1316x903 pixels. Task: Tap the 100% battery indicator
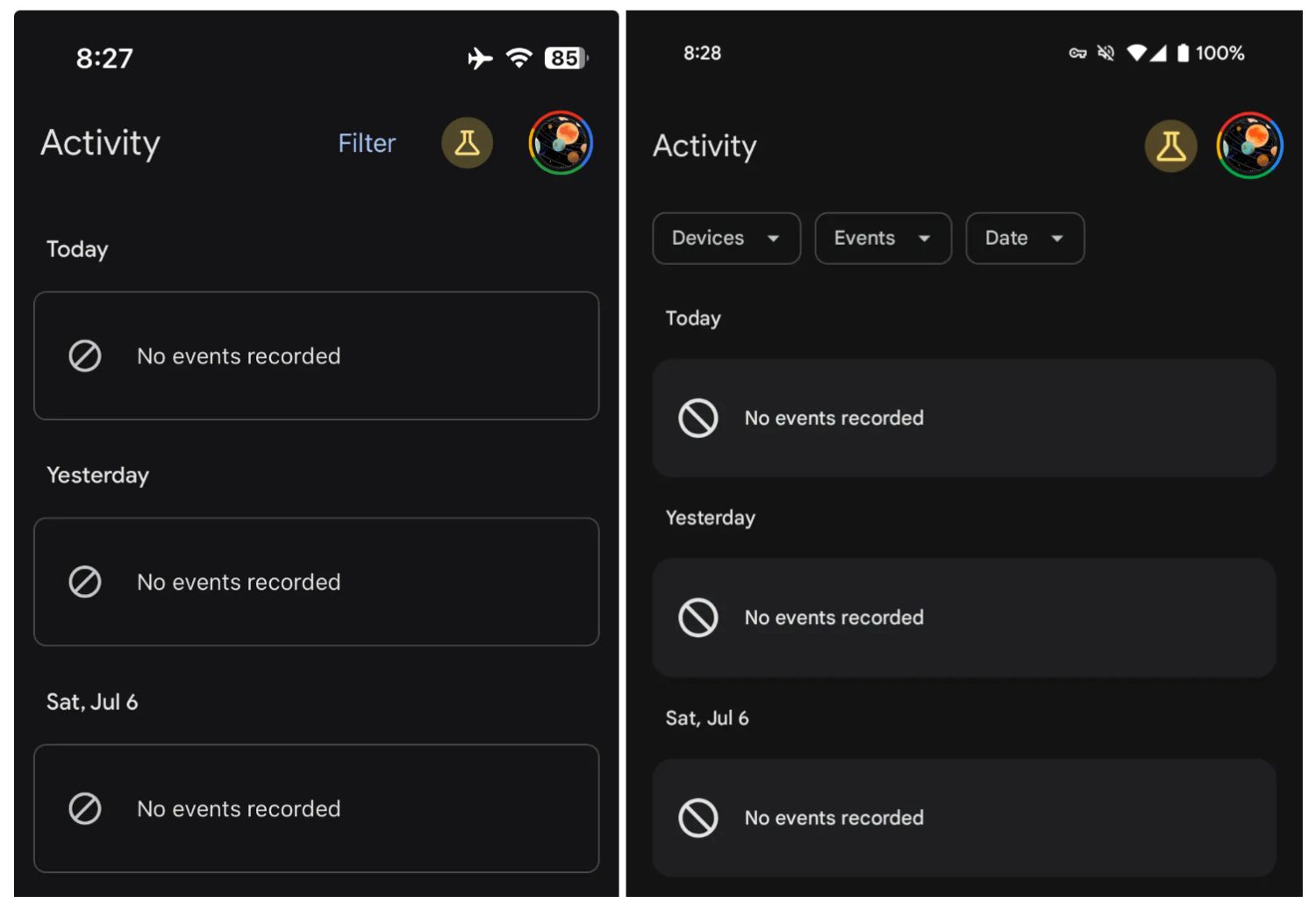pos(1211,54)
